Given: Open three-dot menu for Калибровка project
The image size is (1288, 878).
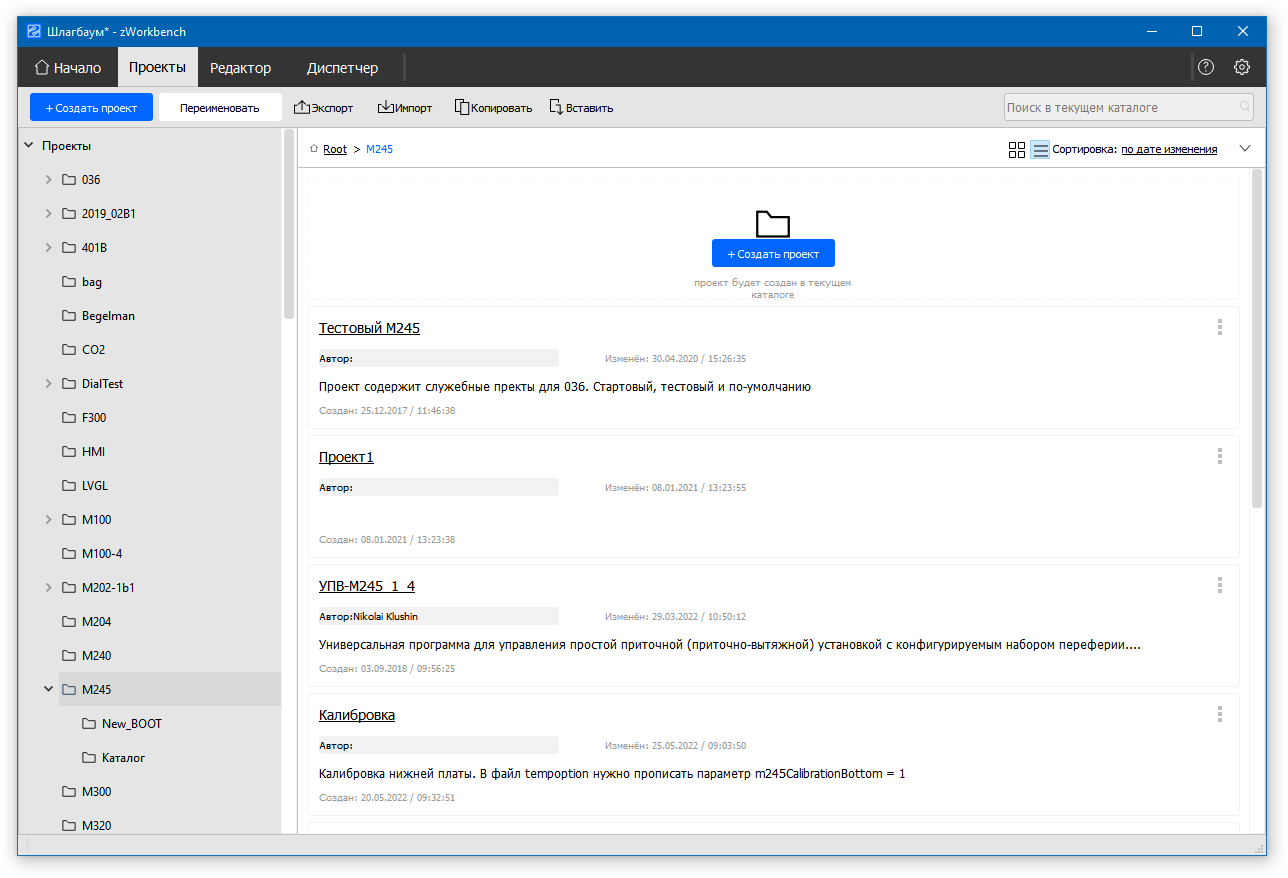Looking at the screenshot, I should click(1220, 714).
